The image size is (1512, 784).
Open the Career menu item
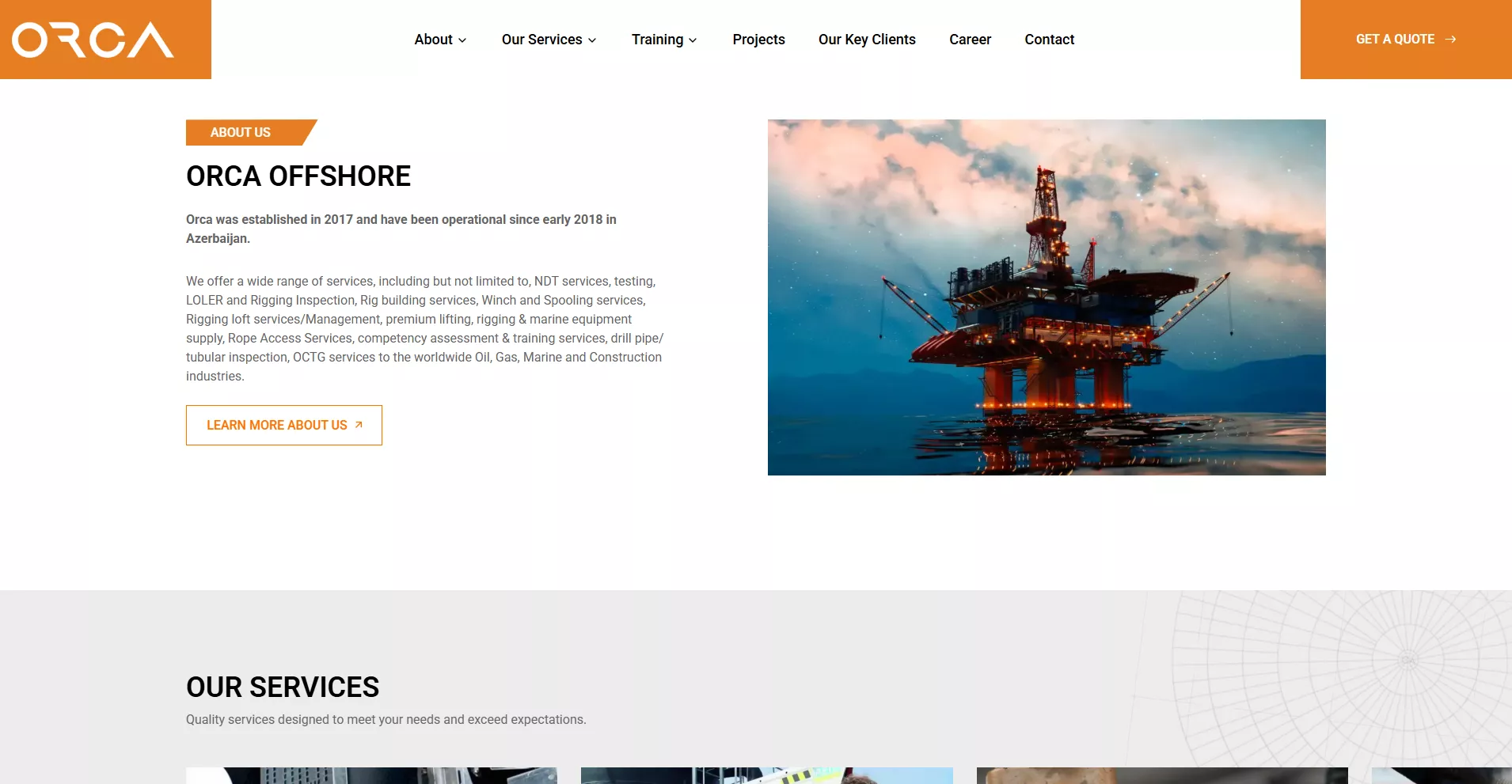point(970,40)
